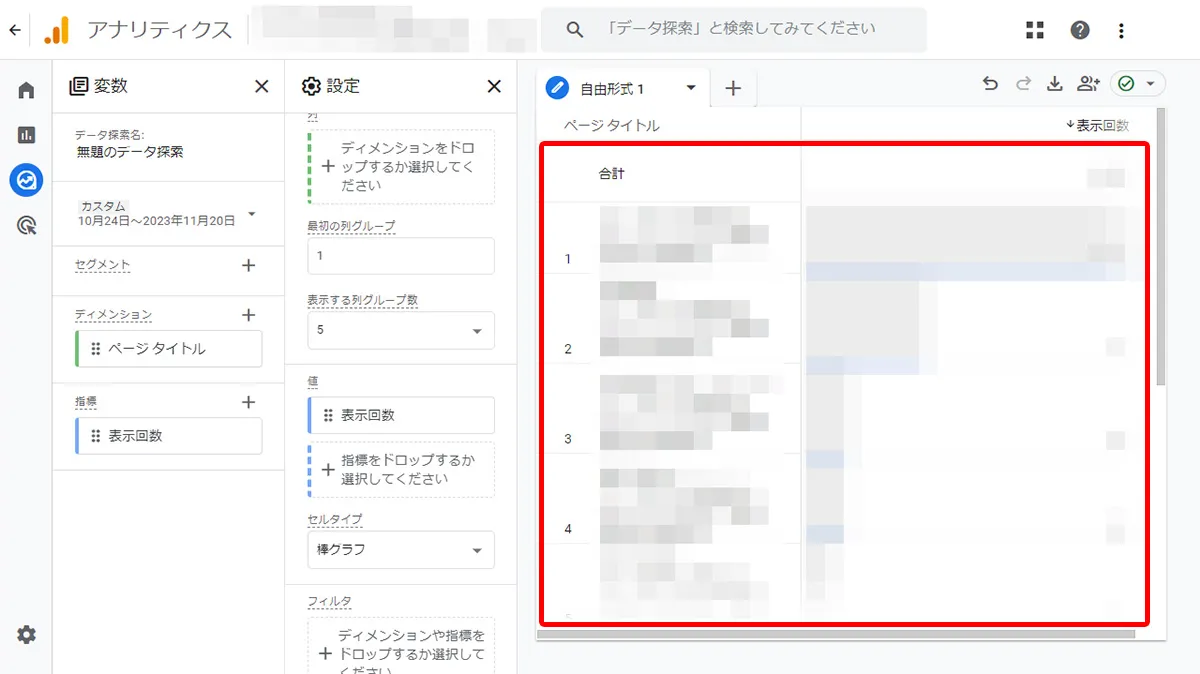The height and width of the screenshot is (674, 1200).
Task: Open the Explore section in left navigation
Action: [x=25, y=180]
